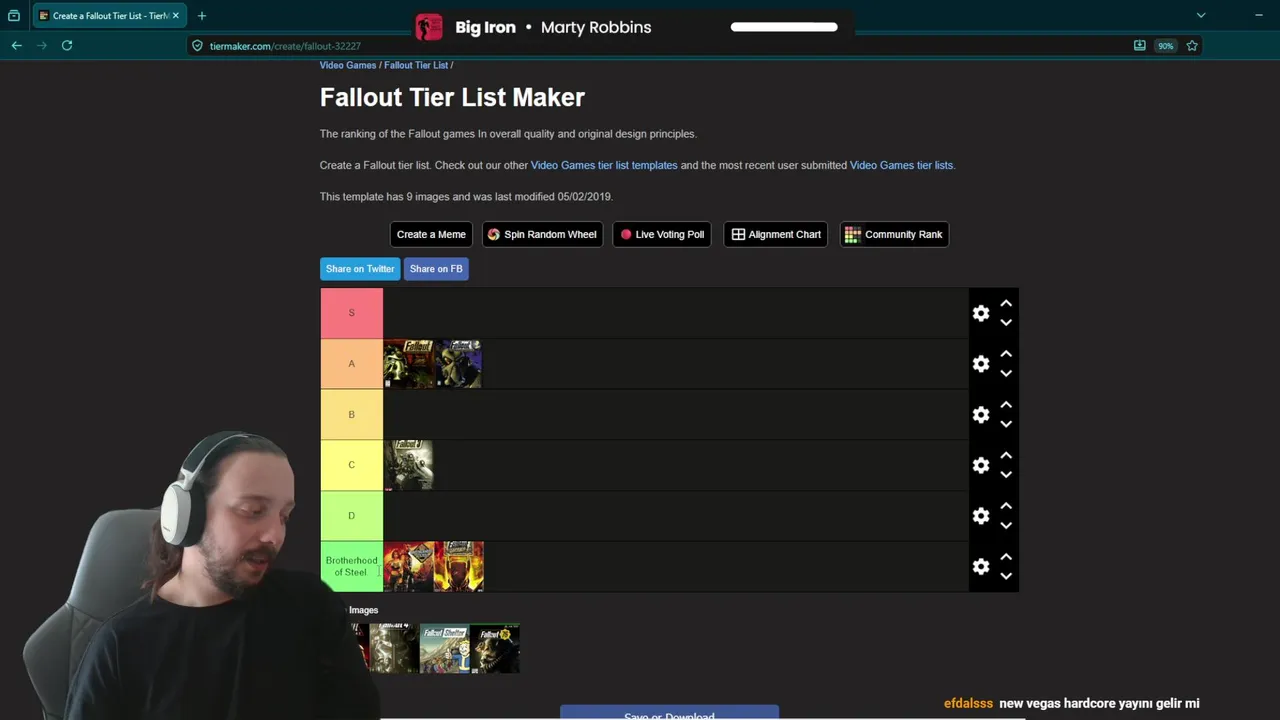
Task: Start a Live Voting Poll
Action: tap(662, 234)
